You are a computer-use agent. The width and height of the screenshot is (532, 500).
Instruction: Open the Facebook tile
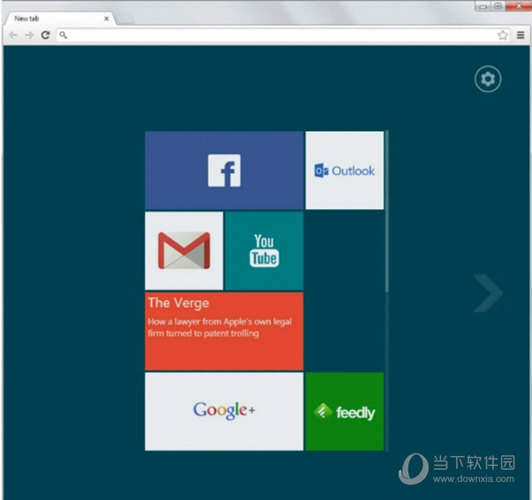pos(224,170)
